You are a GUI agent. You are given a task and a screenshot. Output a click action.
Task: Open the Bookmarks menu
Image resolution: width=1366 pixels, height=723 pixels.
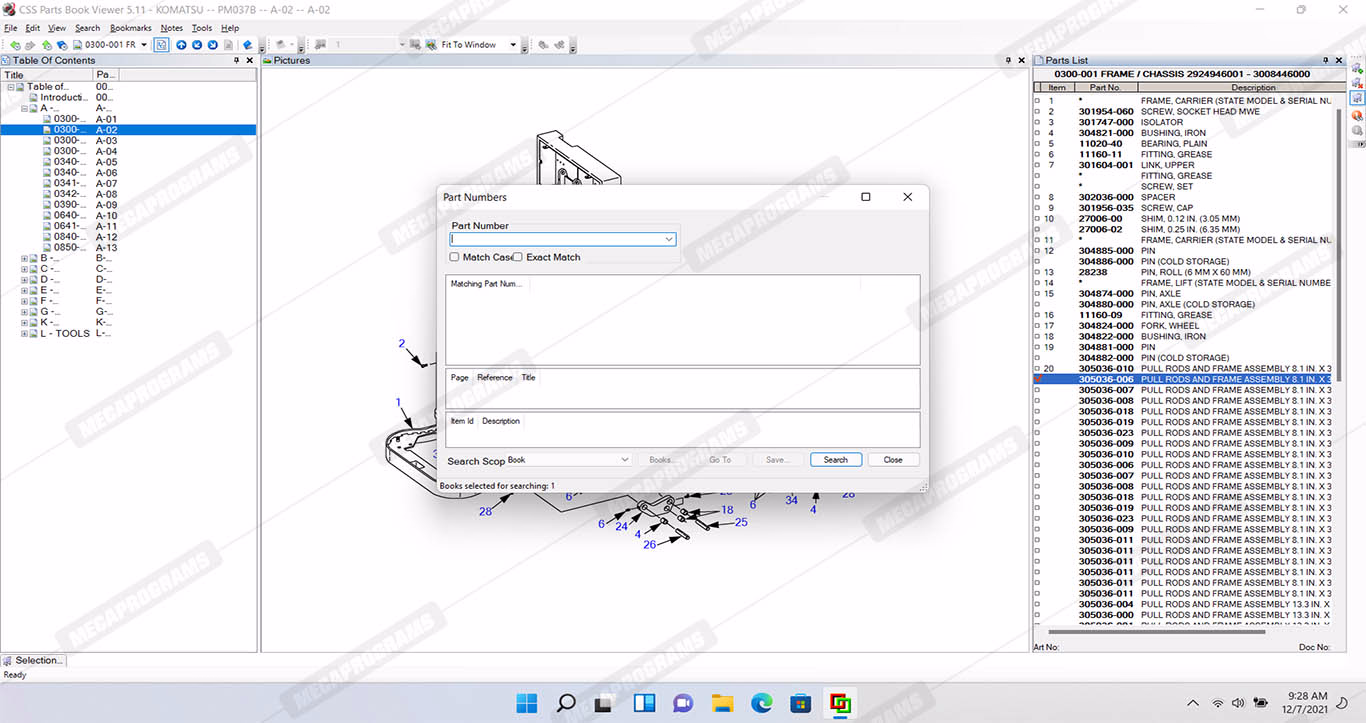pyautogui.click(x=129, y=28)
